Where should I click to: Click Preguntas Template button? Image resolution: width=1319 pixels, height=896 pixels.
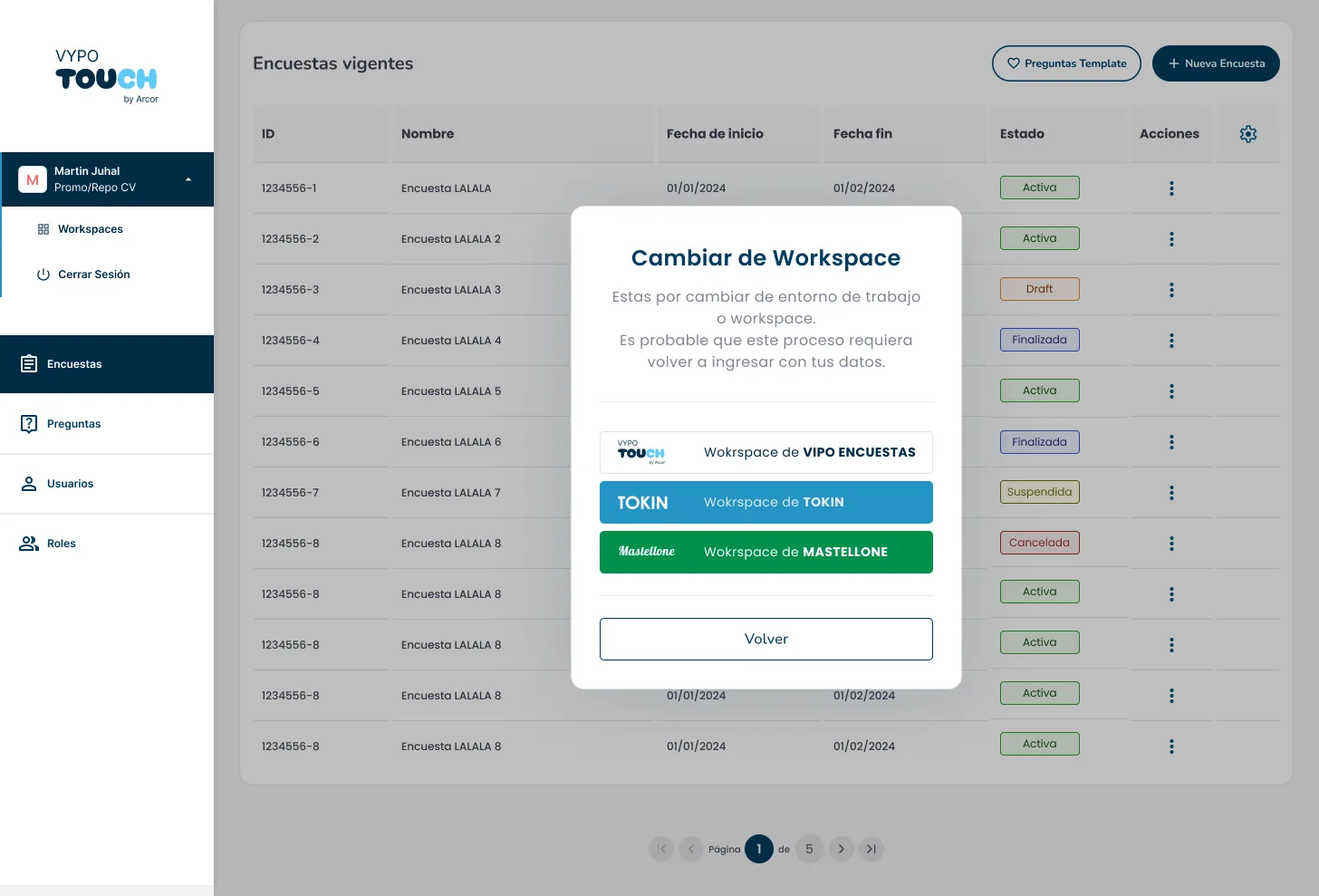coord(1066,63)
